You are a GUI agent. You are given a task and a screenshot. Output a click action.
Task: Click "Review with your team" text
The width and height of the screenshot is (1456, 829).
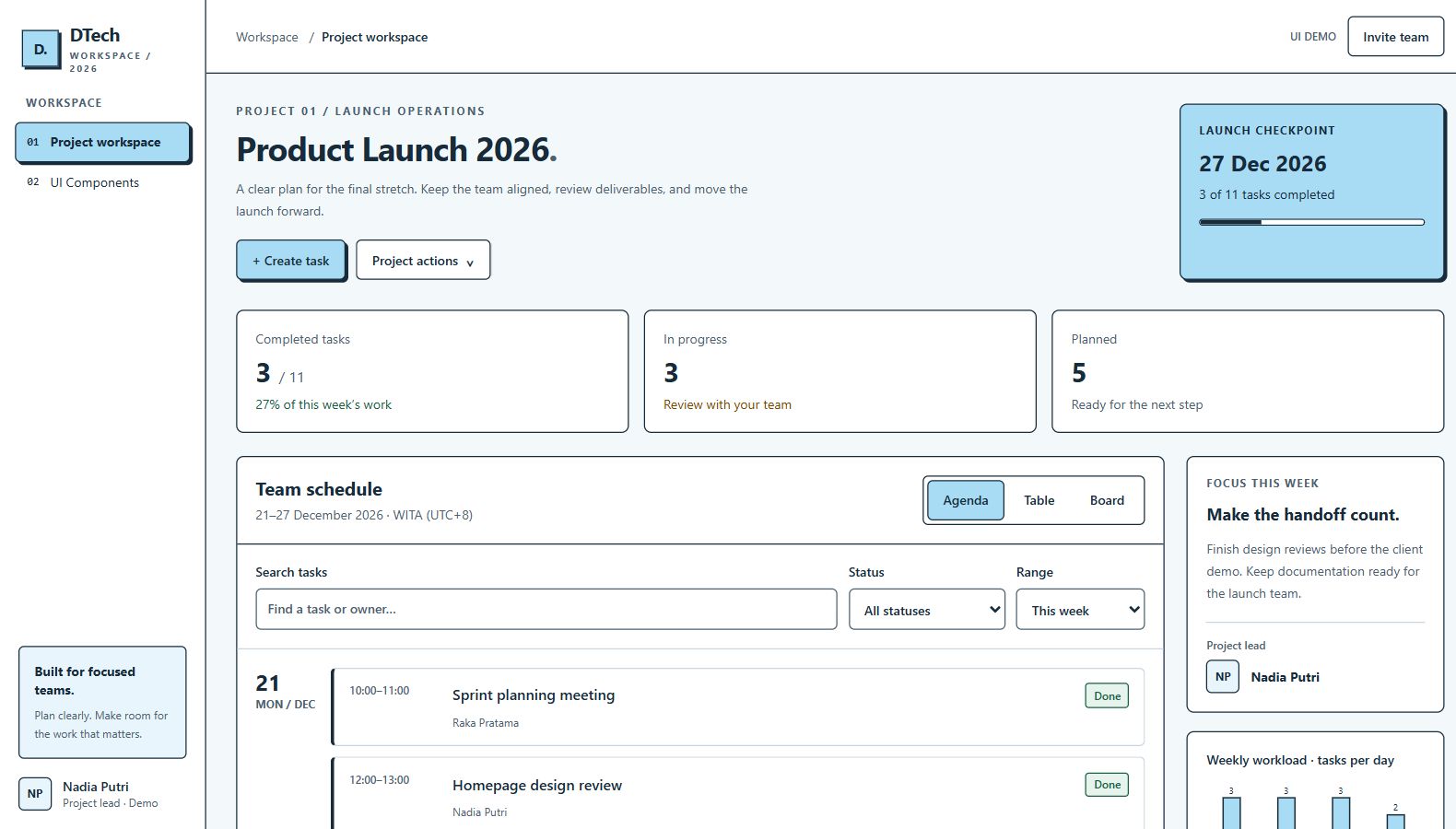point(727,404)
